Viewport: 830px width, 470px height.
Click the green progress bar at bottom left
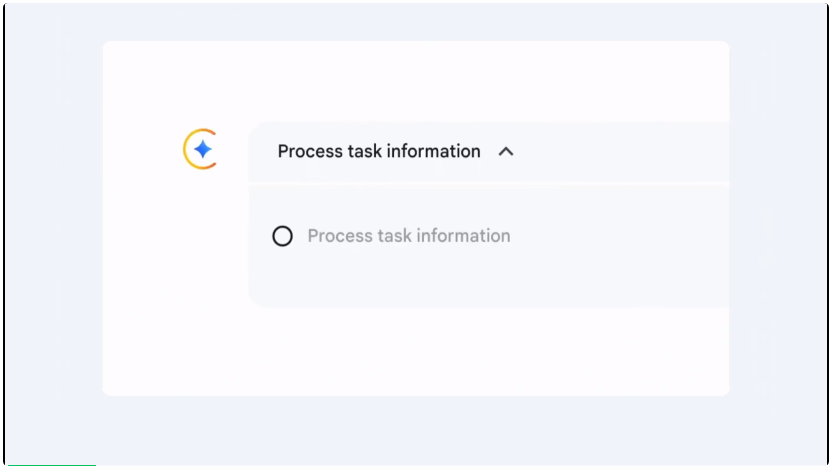coord(50,466)
